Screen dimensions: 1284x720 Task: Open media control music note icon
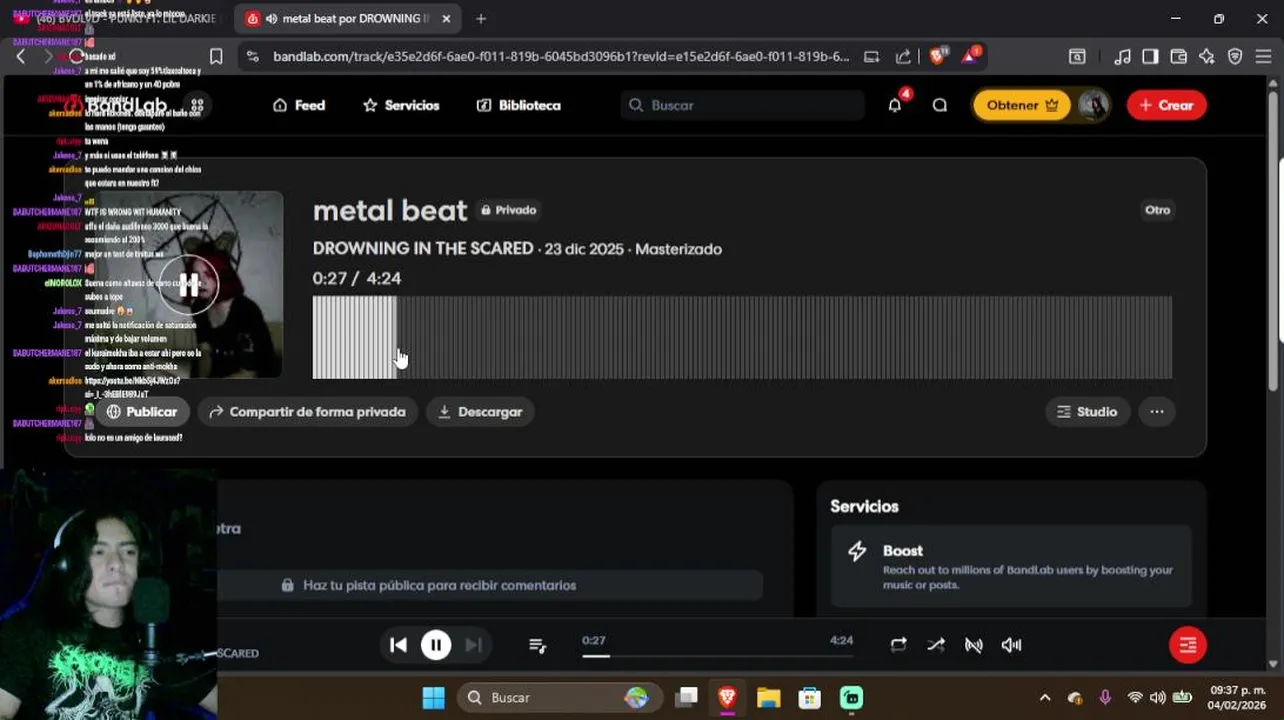[1122, 57]
